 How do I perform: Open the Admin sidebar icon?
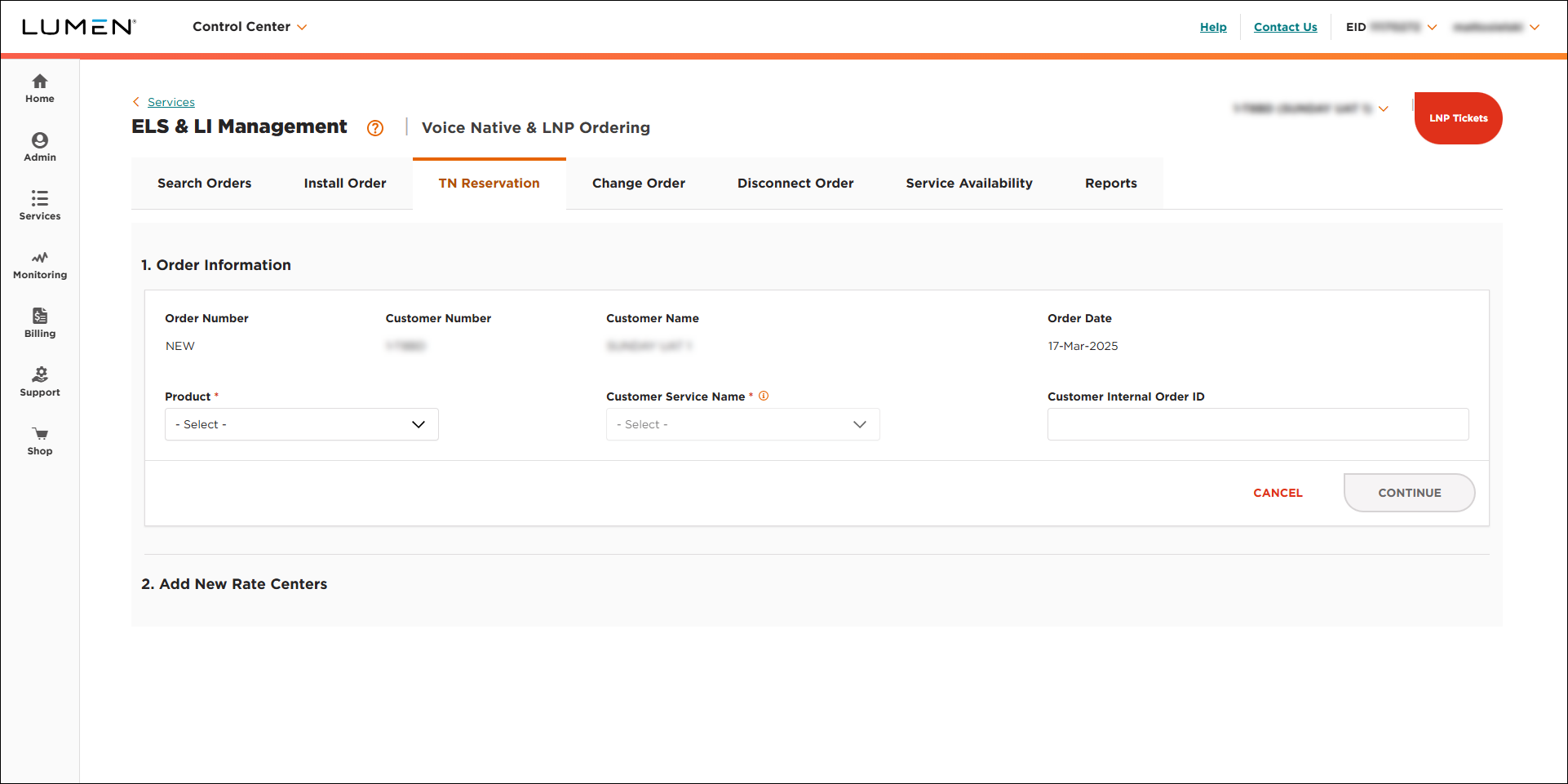point(39,147)
